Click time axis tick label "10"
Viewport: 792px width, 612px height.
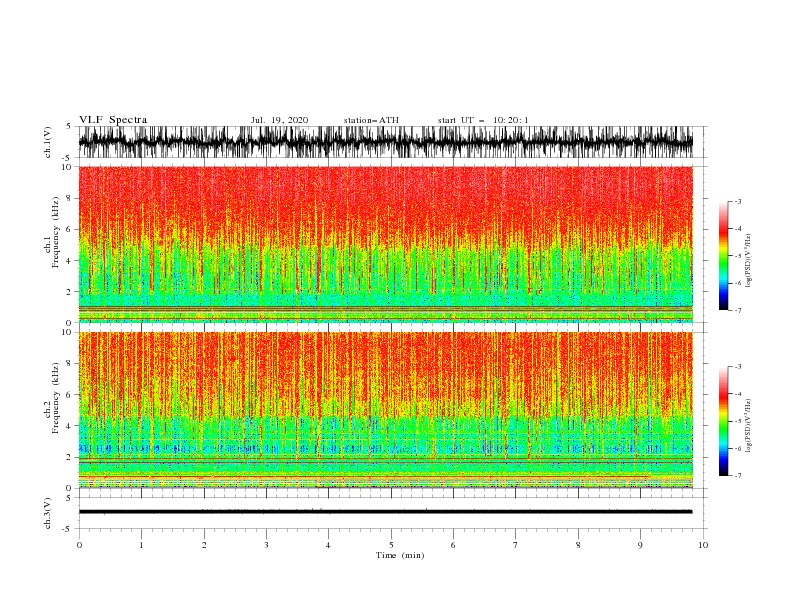click(x=703, y=545)
